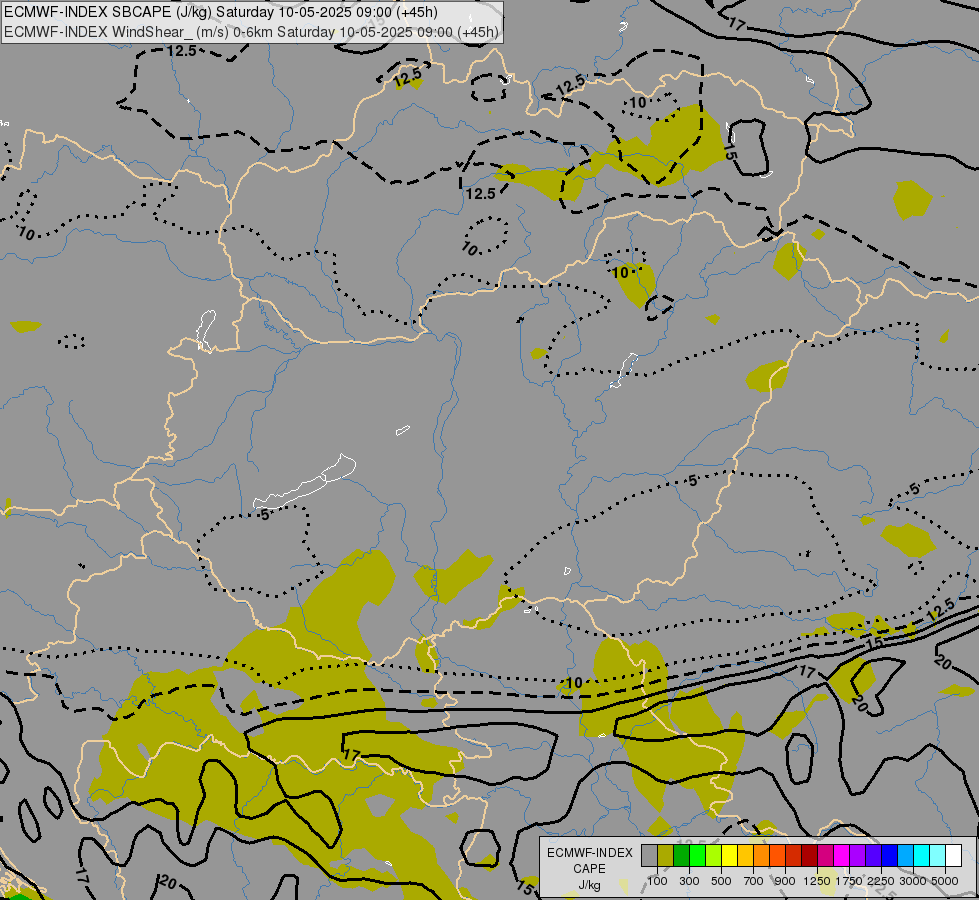
Task: Click the ECMWF-INDEX text in legend box
Action: (589, 853)
